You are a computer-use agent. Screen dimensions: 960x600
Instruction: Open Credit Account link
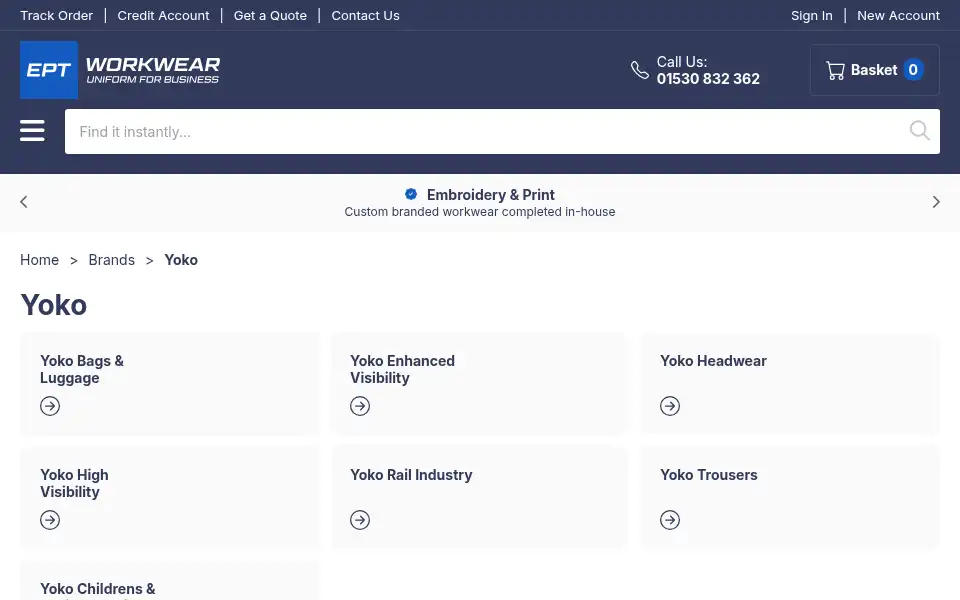163,15
